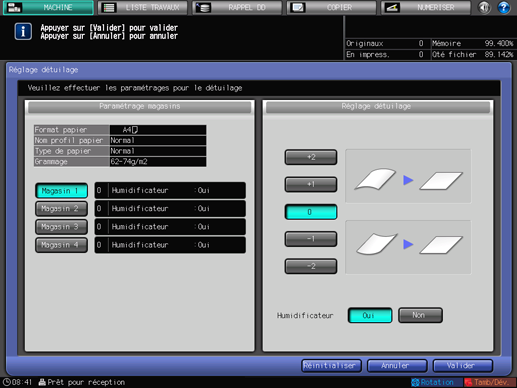This screenshot has height=388, width=517.
Task: Select Magasin 3 tray
Action: [x=61, y=227]
